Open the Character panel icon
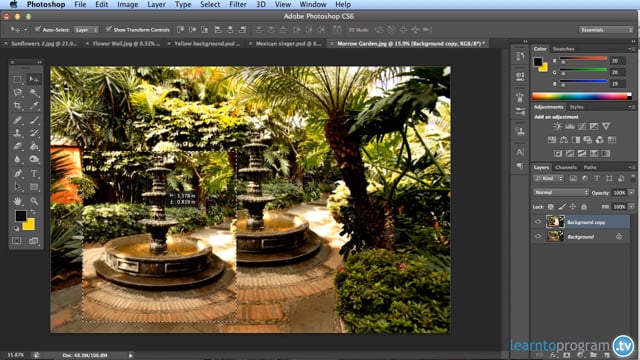This screenshot has width=640, height=360. pos(520,152)
